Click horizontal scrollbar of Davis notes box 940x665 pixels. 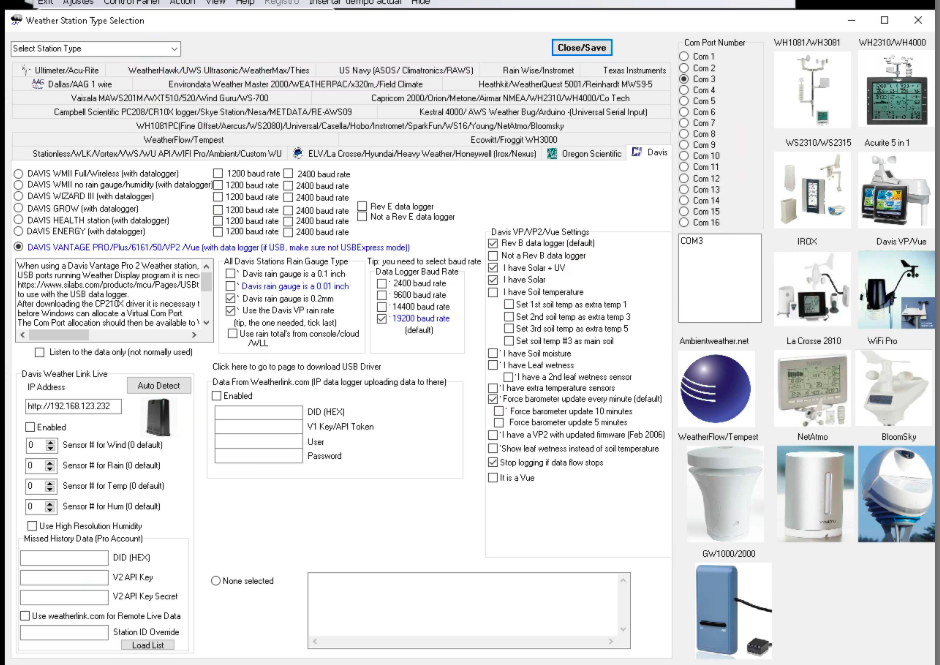click(110, 335)
